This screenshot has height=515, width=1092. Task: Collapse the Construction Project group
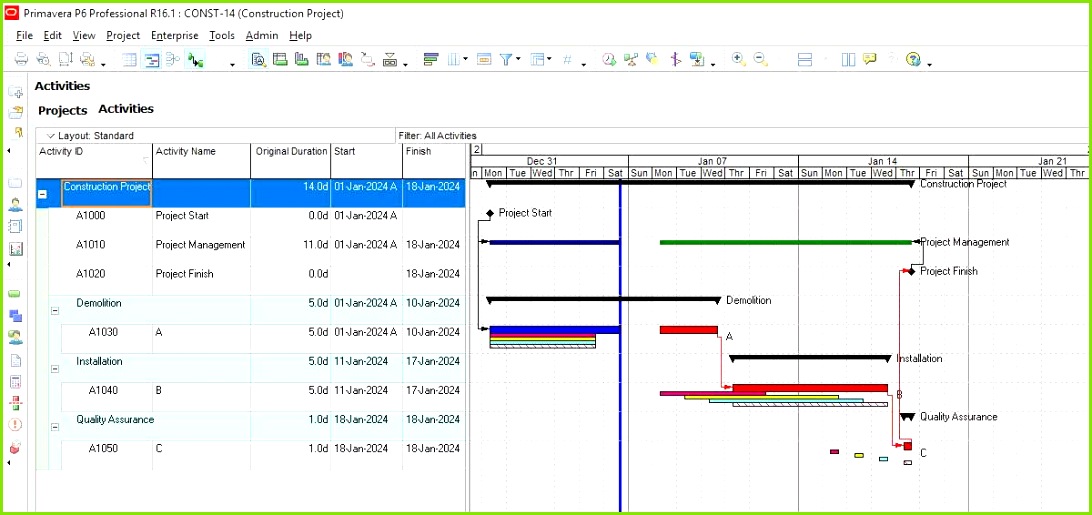tap(42, 195)
